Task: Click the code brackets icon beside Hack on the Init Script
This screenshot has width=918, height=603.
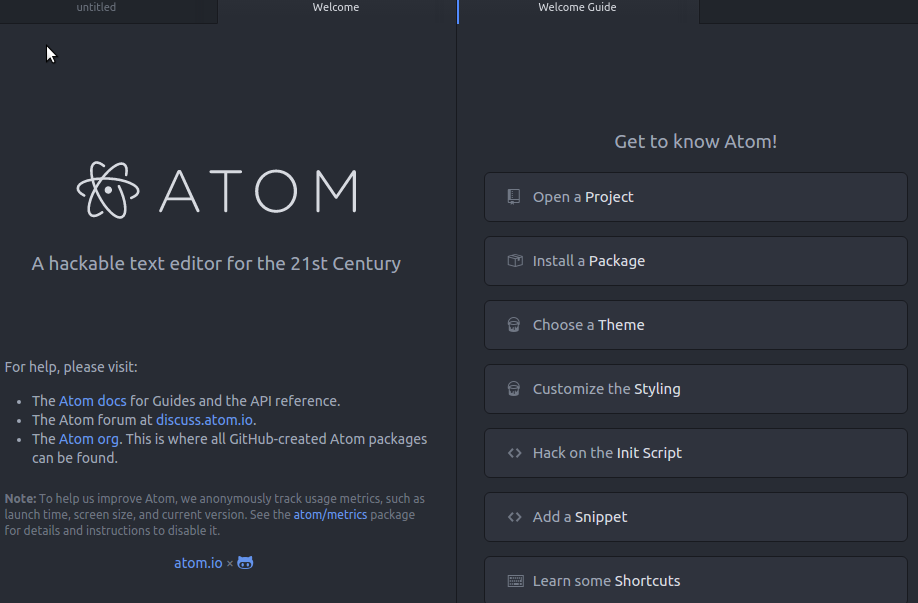Action: click(514, 453)
